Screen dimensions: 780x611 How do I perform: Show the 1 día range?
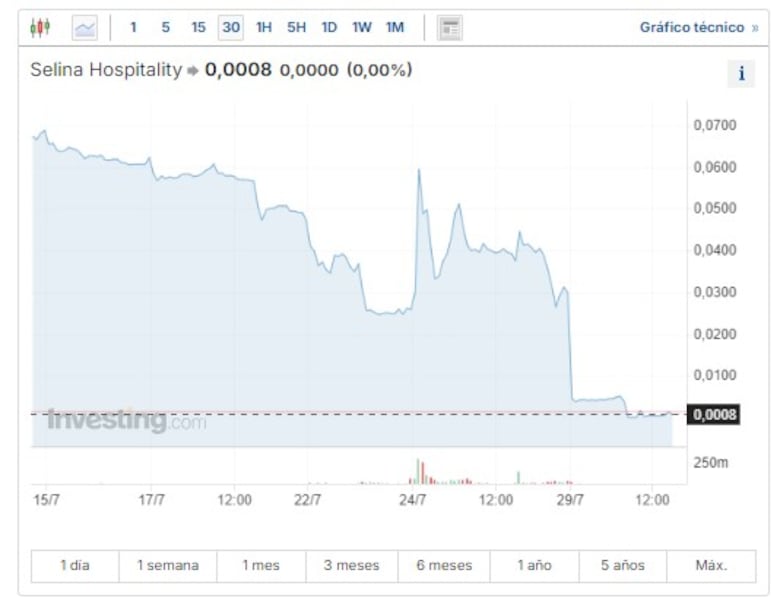click(75, 566)
